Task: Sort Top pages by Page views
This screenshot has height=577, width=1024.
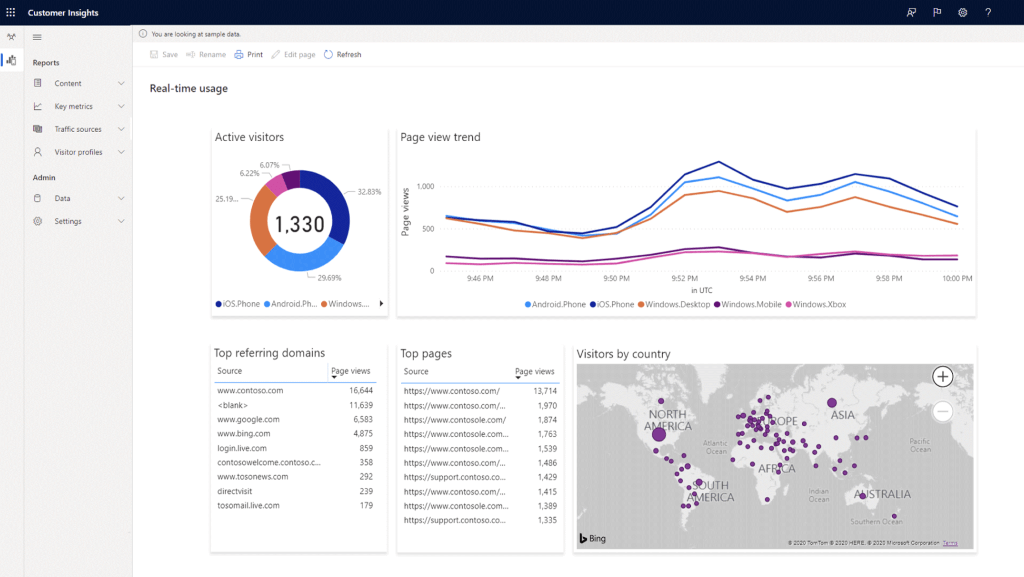Action: tap(534, 372)
